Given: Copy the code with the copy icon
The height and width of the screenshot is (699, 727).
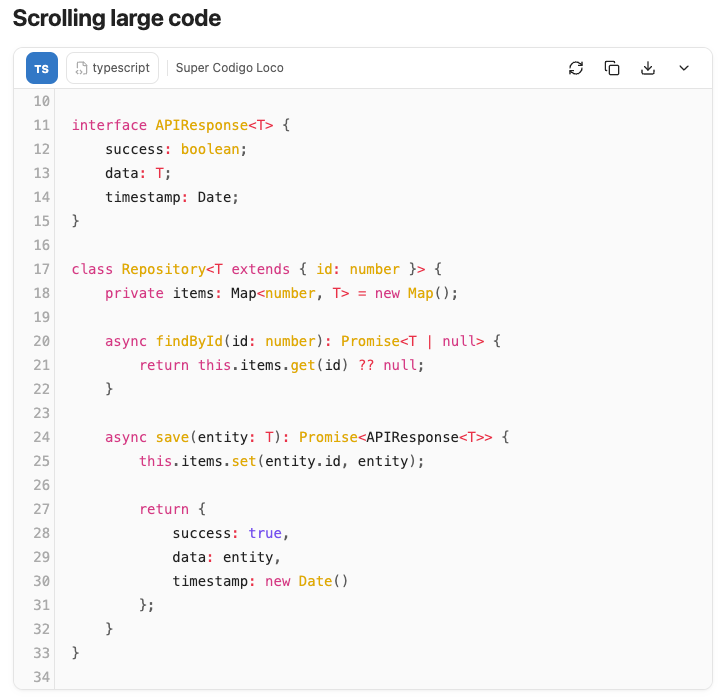Looking at the screenshot, I should pos(612,68).
